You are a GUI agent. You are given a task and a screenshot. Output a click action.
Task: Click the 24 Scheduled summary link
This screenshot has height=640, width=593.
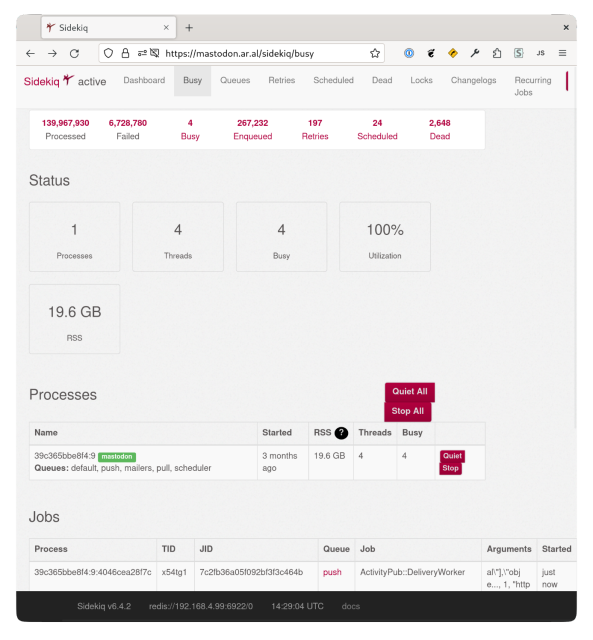point(377,130)
